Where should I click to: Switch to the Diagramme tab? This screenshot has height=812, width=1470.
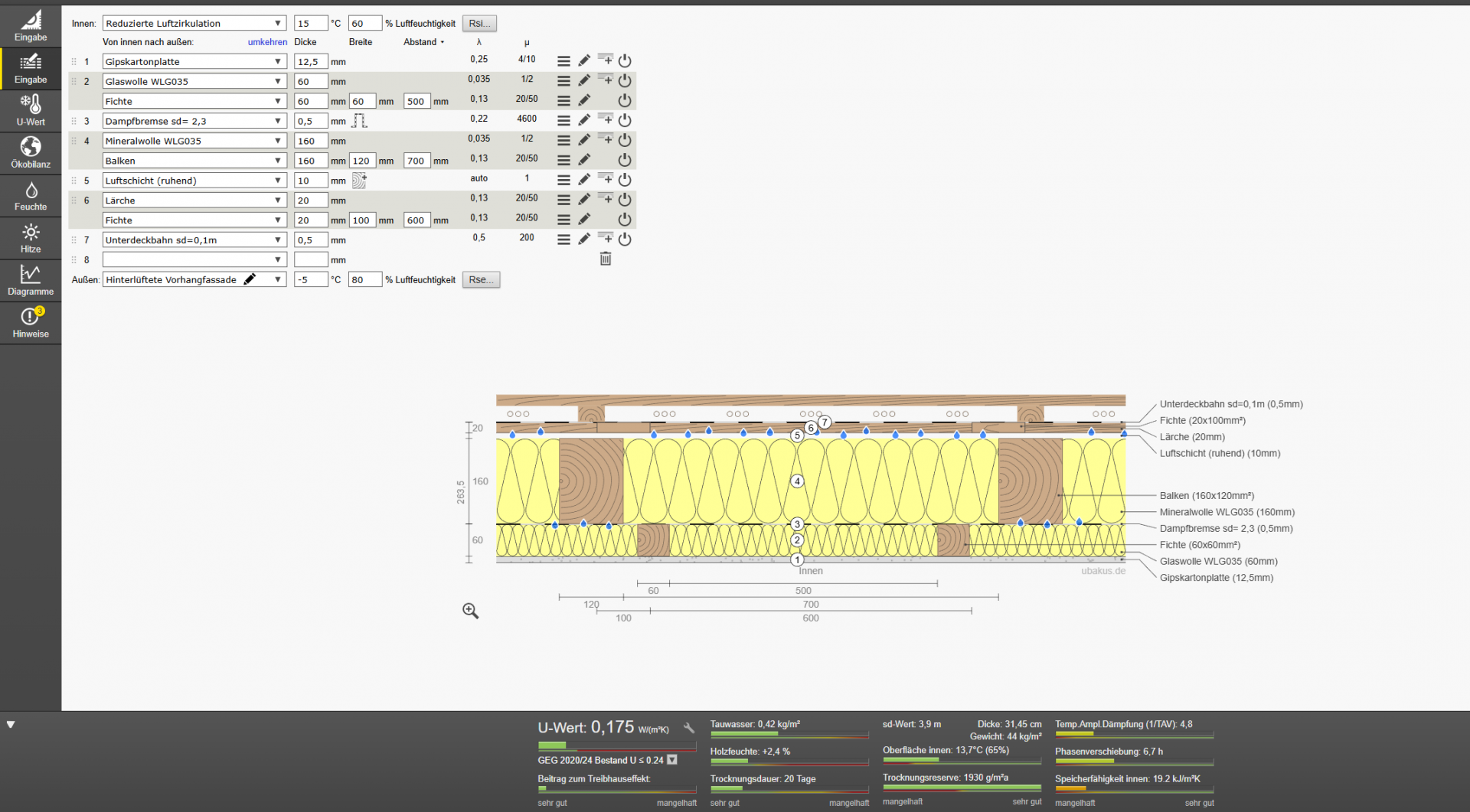tap(31, 280)
